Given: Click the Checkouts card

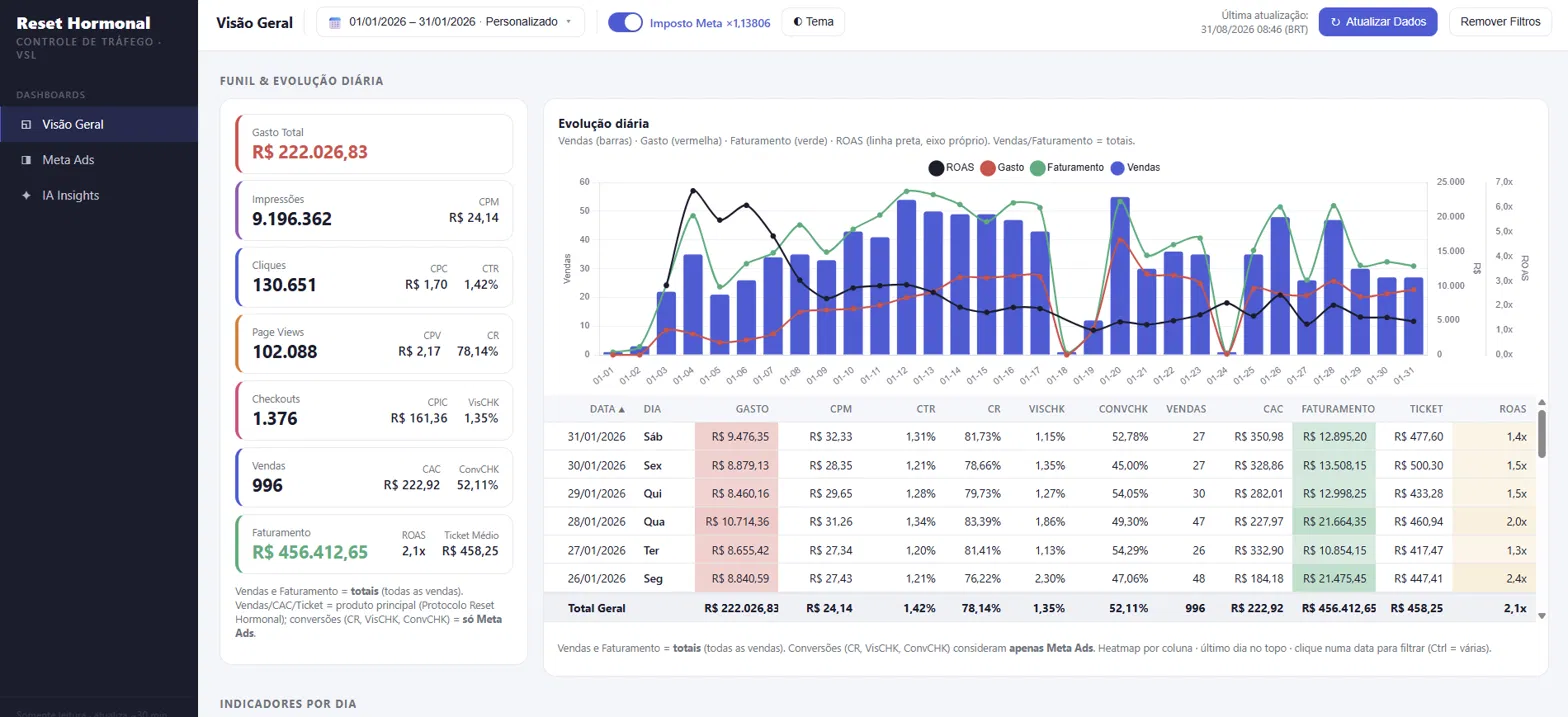Looking at the screenshot, I should tap(374, 410).
